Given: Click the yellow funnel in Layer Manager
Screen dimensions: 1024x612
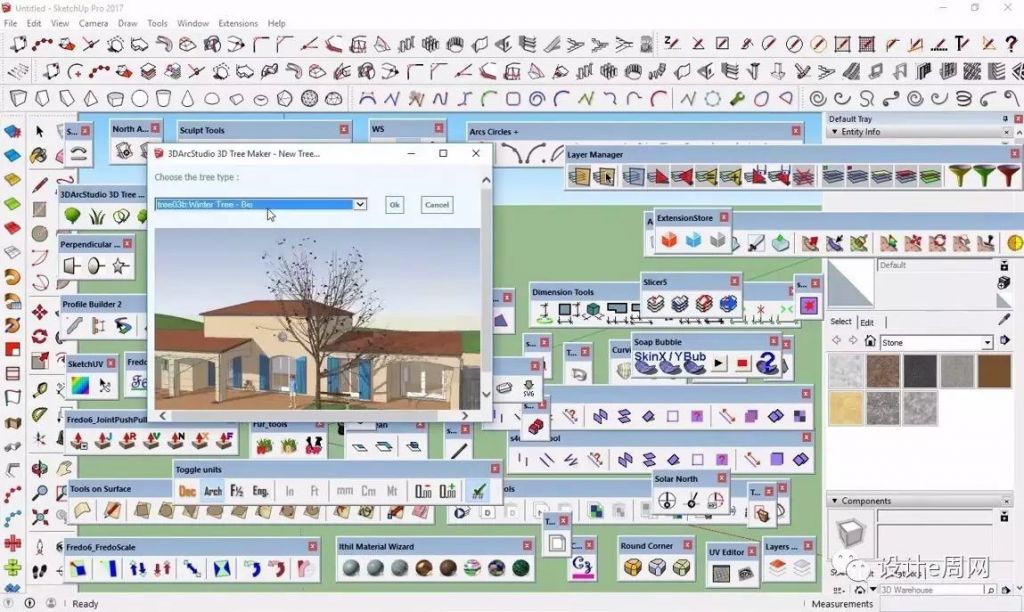Looking at the screenshot, I should pyautogui.click(x=959, y=176).
